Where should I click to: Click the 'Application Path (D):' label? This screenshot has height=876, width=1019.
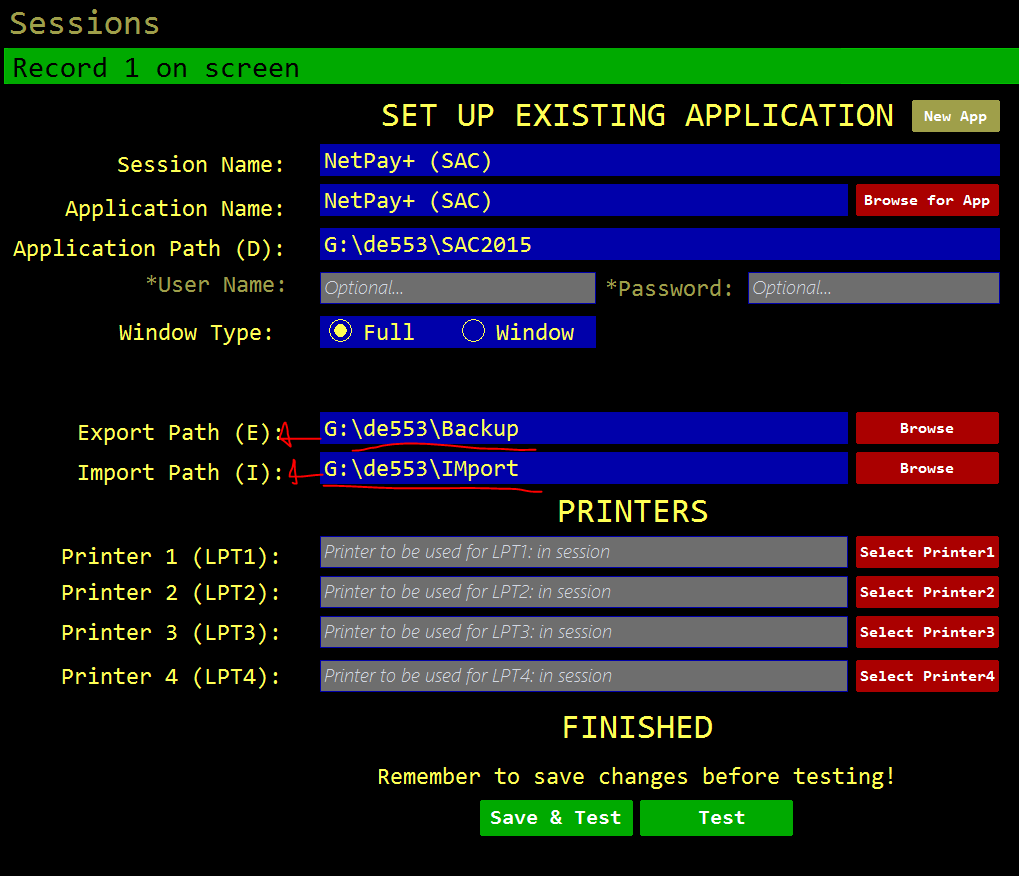point(149,248)
